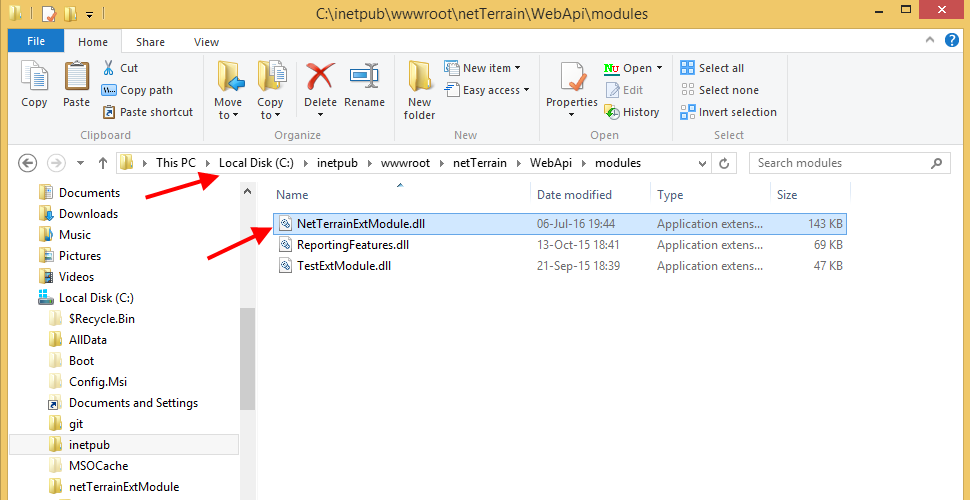Refresh the current folder view
The width and height of the screenshot is (970, 500).
725,163
